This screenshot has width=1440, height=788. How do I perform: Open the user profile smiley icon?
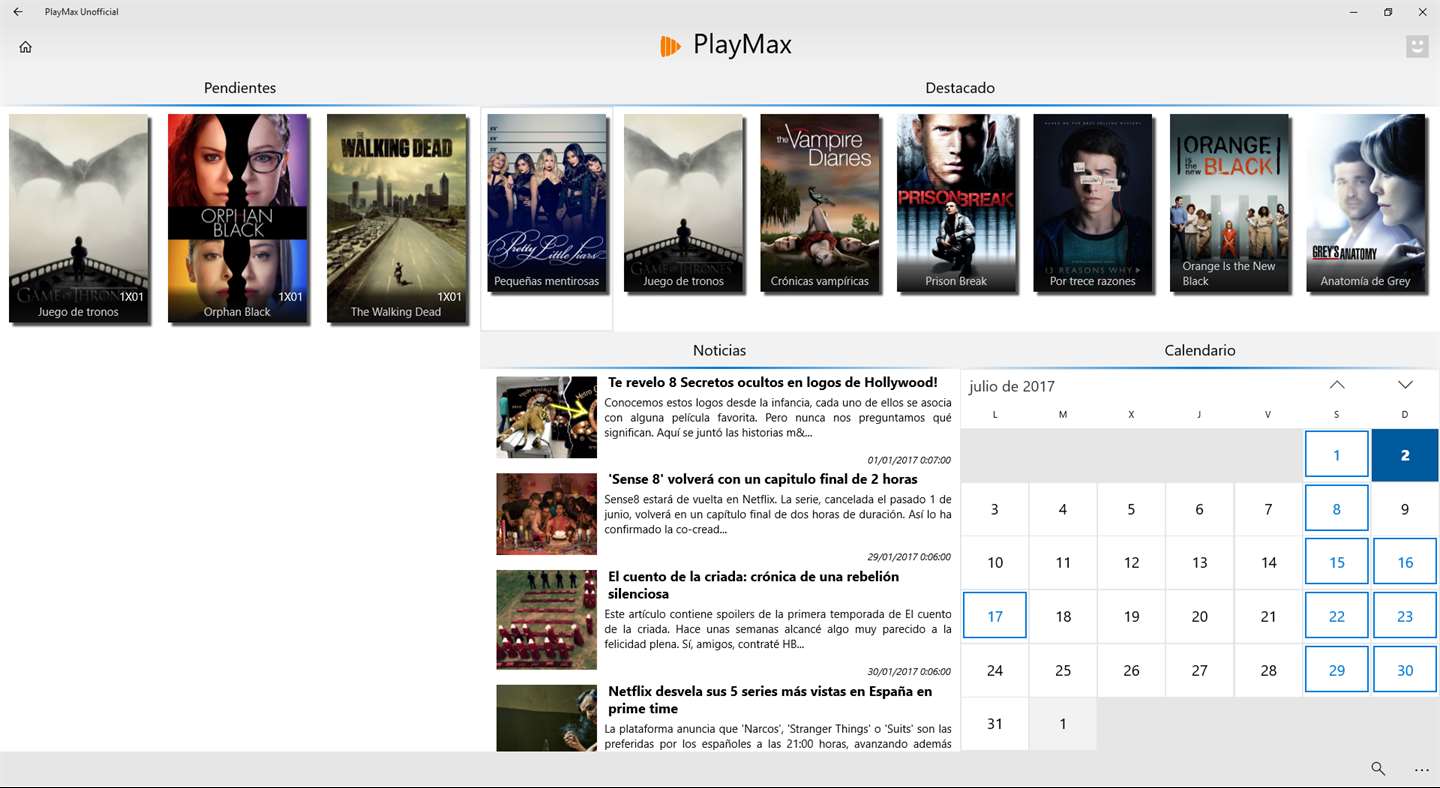tap(1417, 46)
